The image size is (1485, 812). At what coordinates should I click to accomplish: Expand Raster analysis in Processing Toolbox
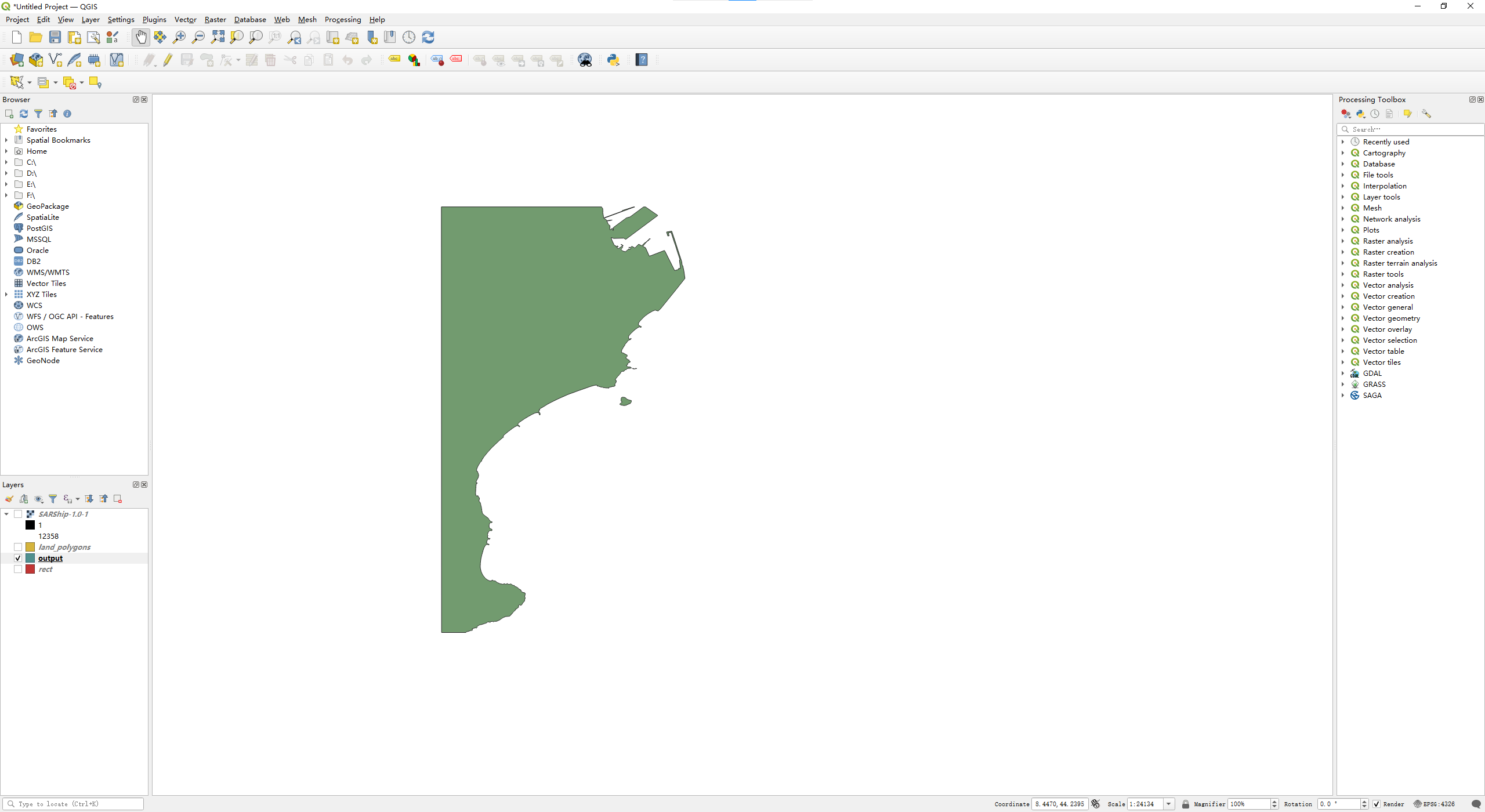1343,241
